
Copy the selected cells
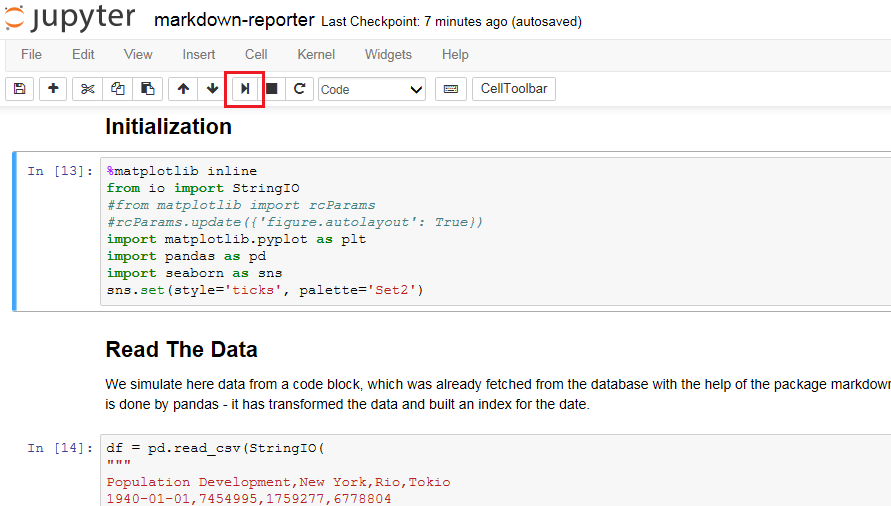click(x=118, y=89)
